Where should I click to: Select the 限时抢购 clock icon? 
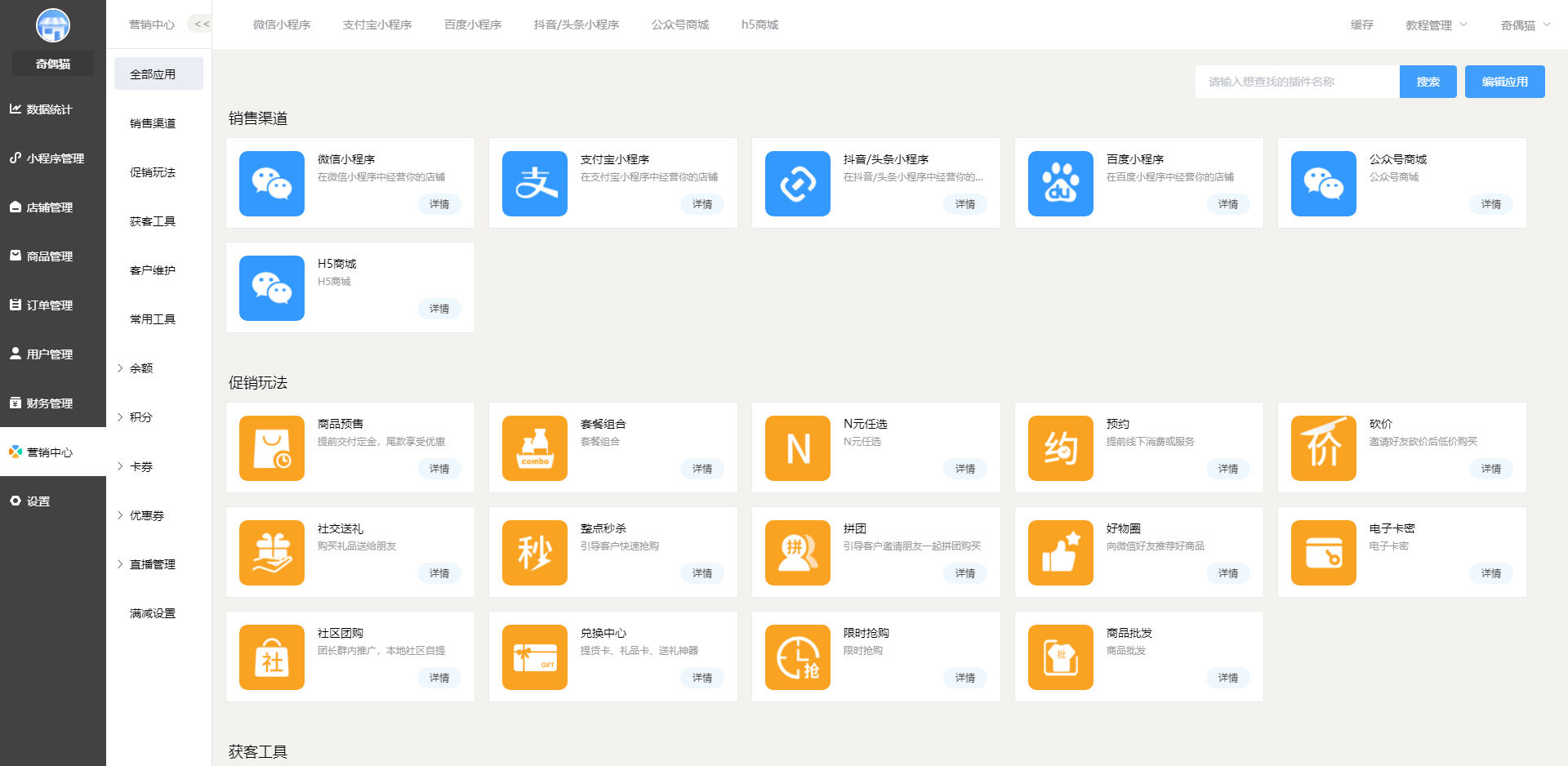[x=797, y=657]
